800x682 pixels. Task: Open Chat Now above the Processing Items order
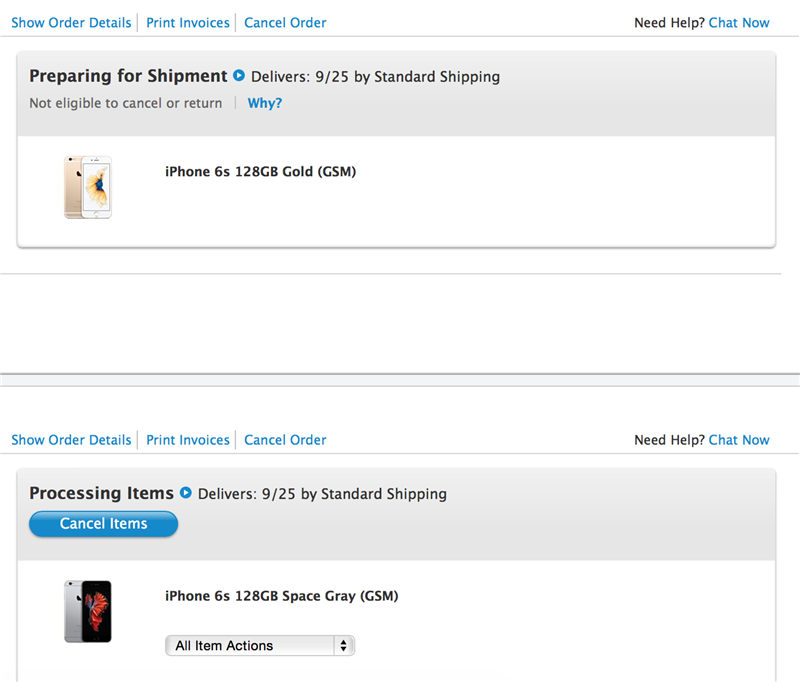pos(739,439)
